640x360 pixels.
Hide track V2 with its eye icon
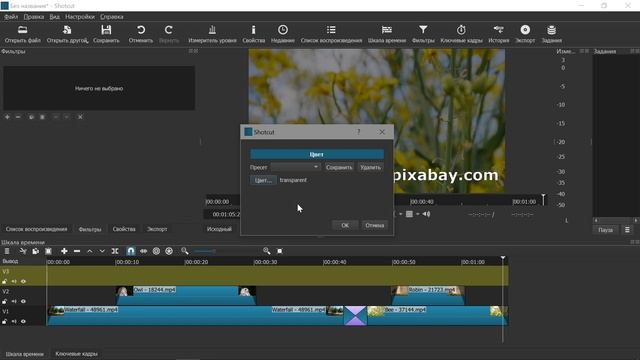click(x=23, y=301)
